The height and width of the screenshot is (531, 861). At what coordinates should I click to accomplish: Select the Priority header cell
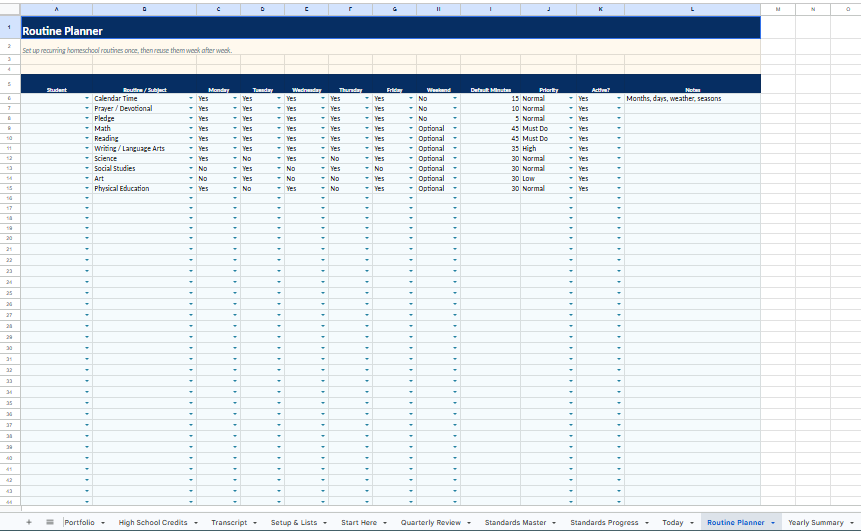549,84
